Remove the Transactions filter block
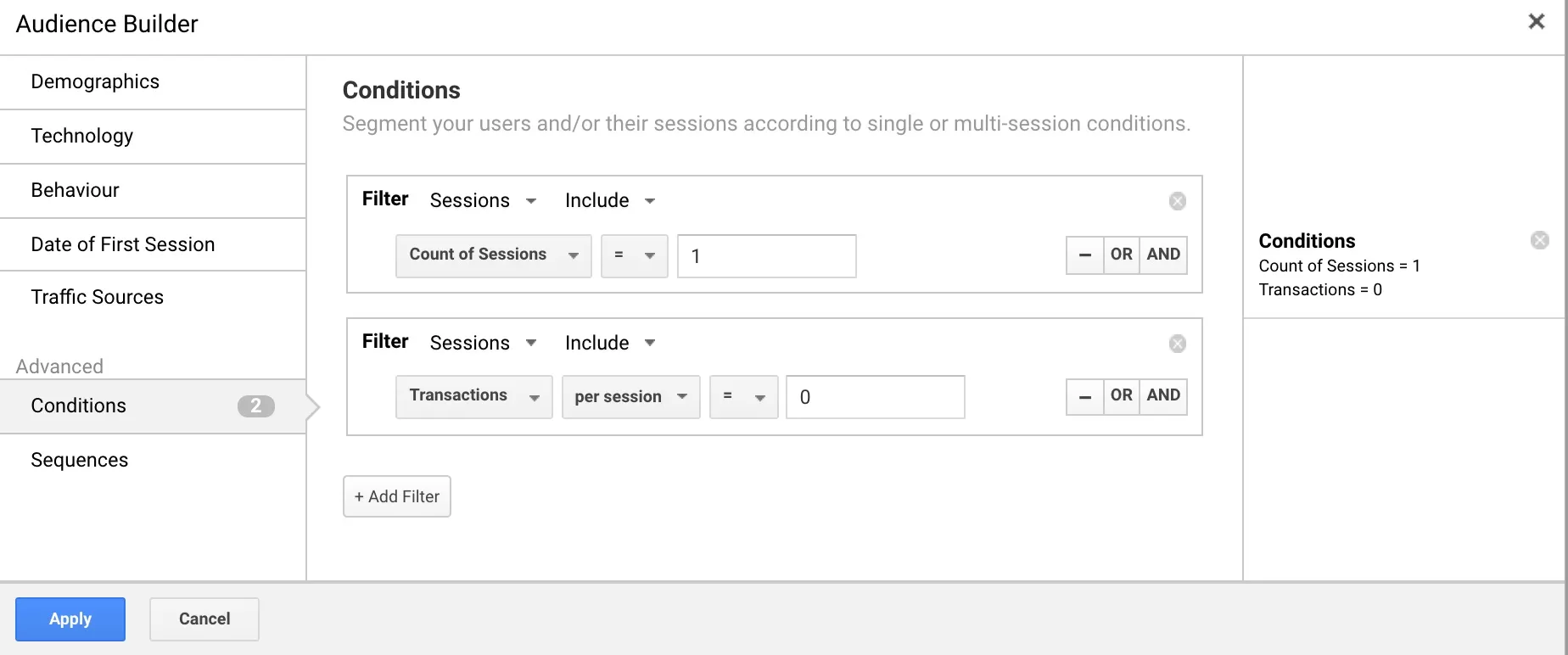Image resolution: width=1568 pixels, height=655 pixels. click(x=1177, y=344)
